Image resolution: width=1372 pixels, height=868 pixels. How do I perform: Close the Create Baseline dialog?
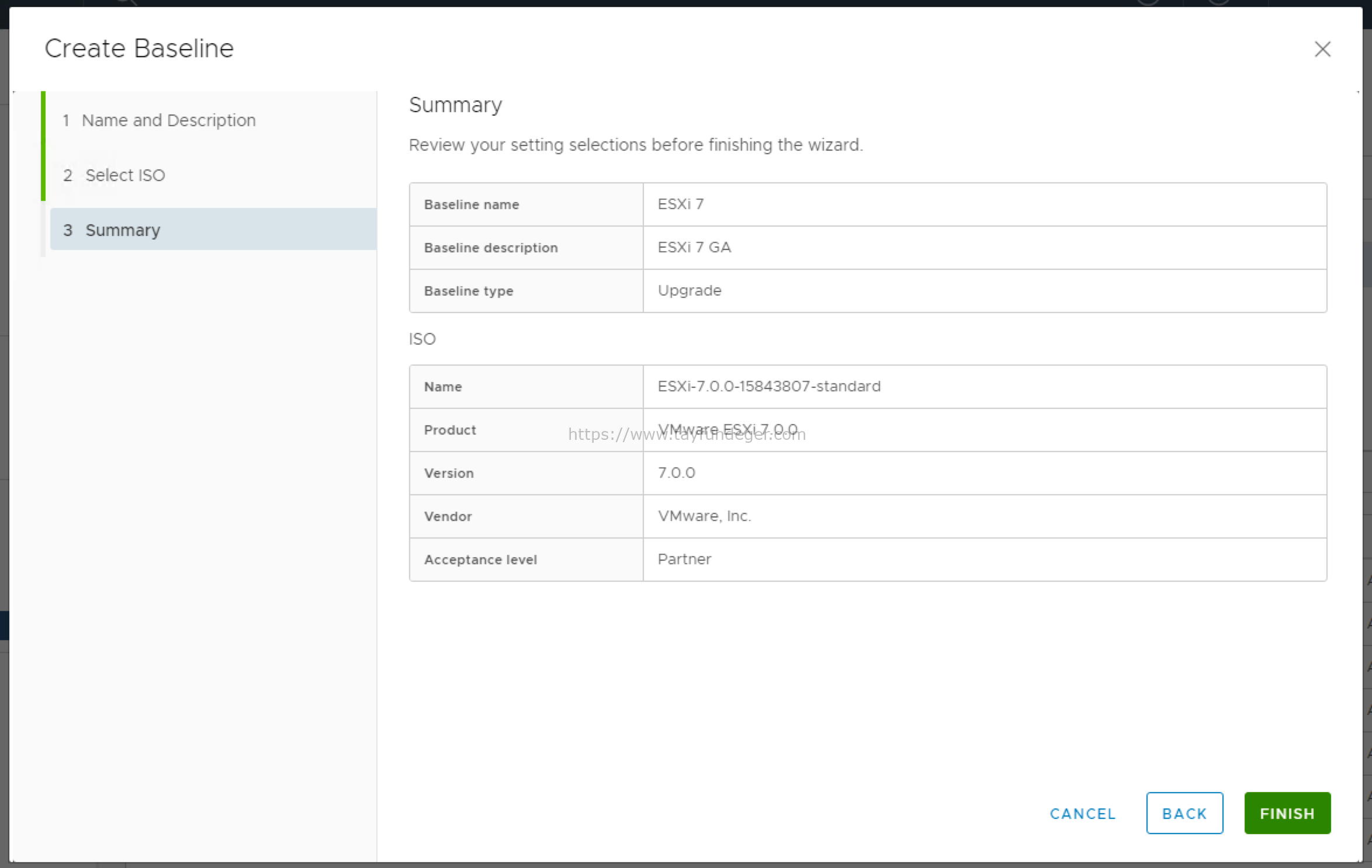[1322, 49]
